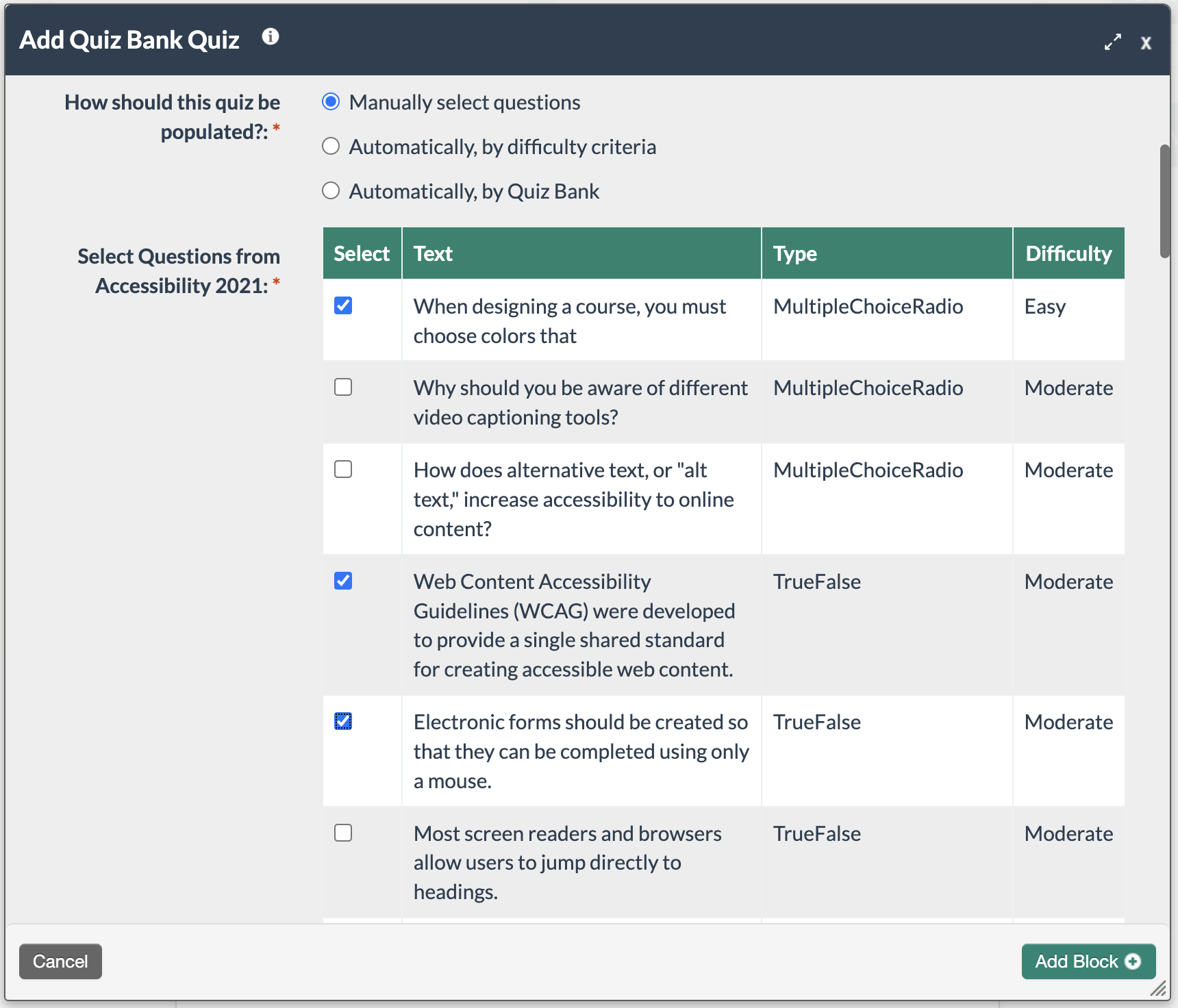Screen dimensions: 1178x1008
Task: Choose Automatically, by Quiz Bank option
Action: [x=331, y=191]
